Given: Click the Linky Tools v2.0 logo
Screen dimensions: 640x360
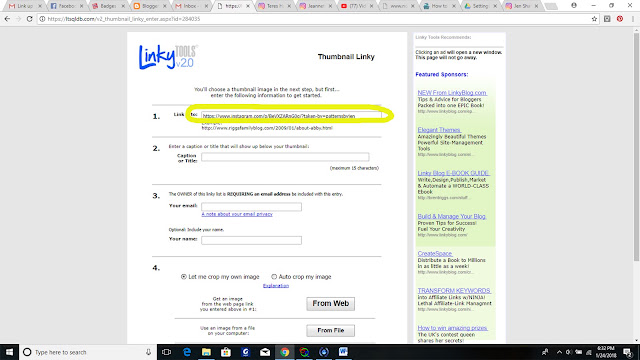Looking at the screenshot, I should 168,57.
